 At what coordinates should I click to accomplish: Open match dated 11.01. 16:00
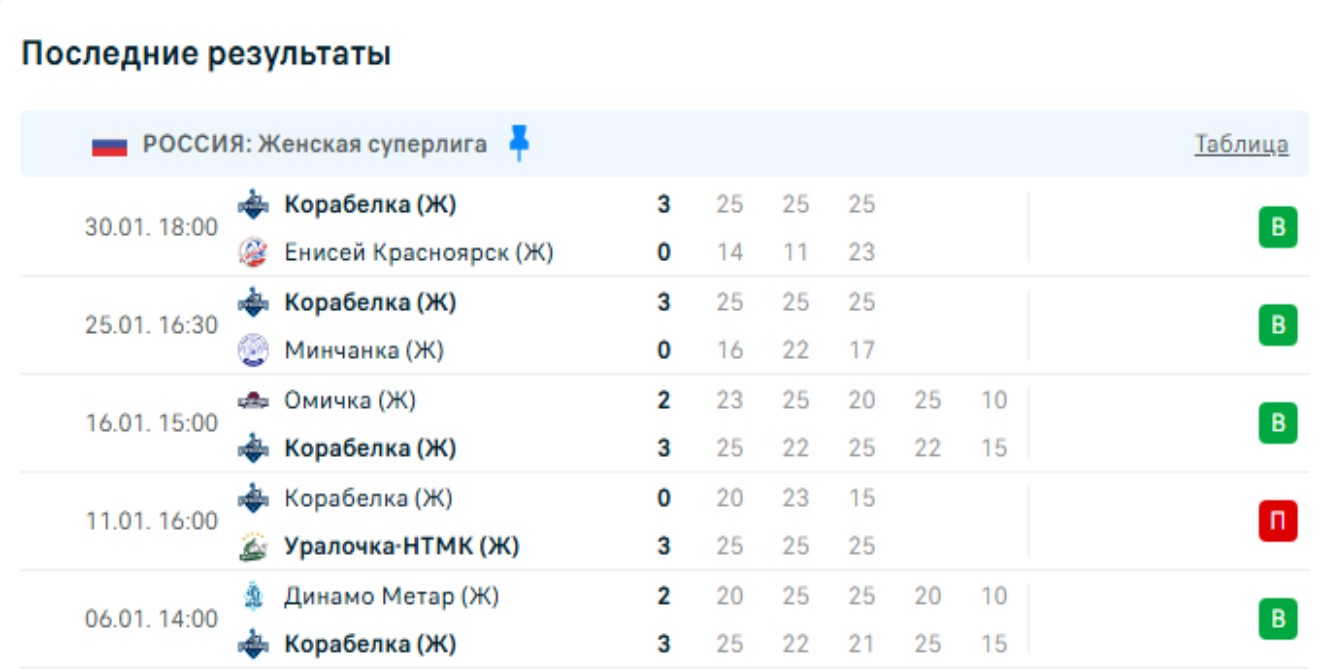151,521
